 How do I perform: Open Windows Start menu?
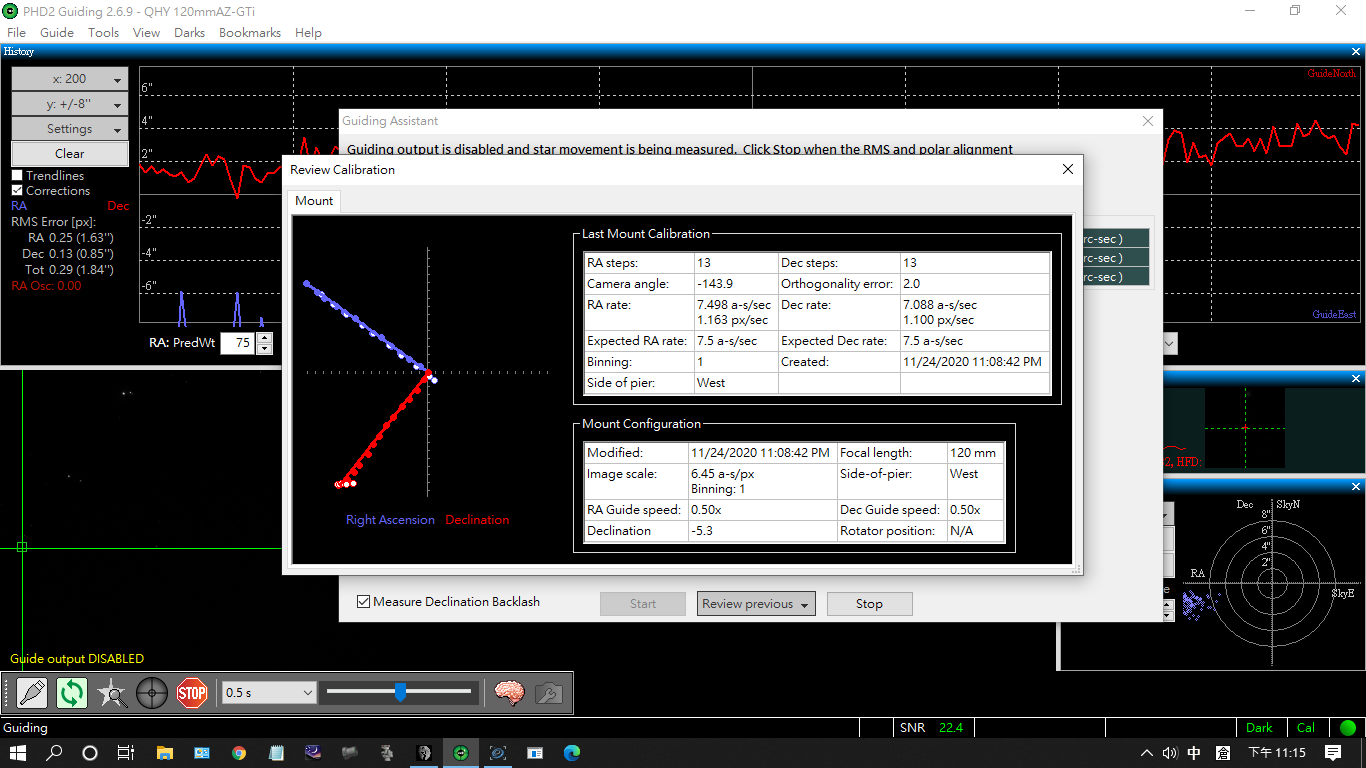point(18,753)
